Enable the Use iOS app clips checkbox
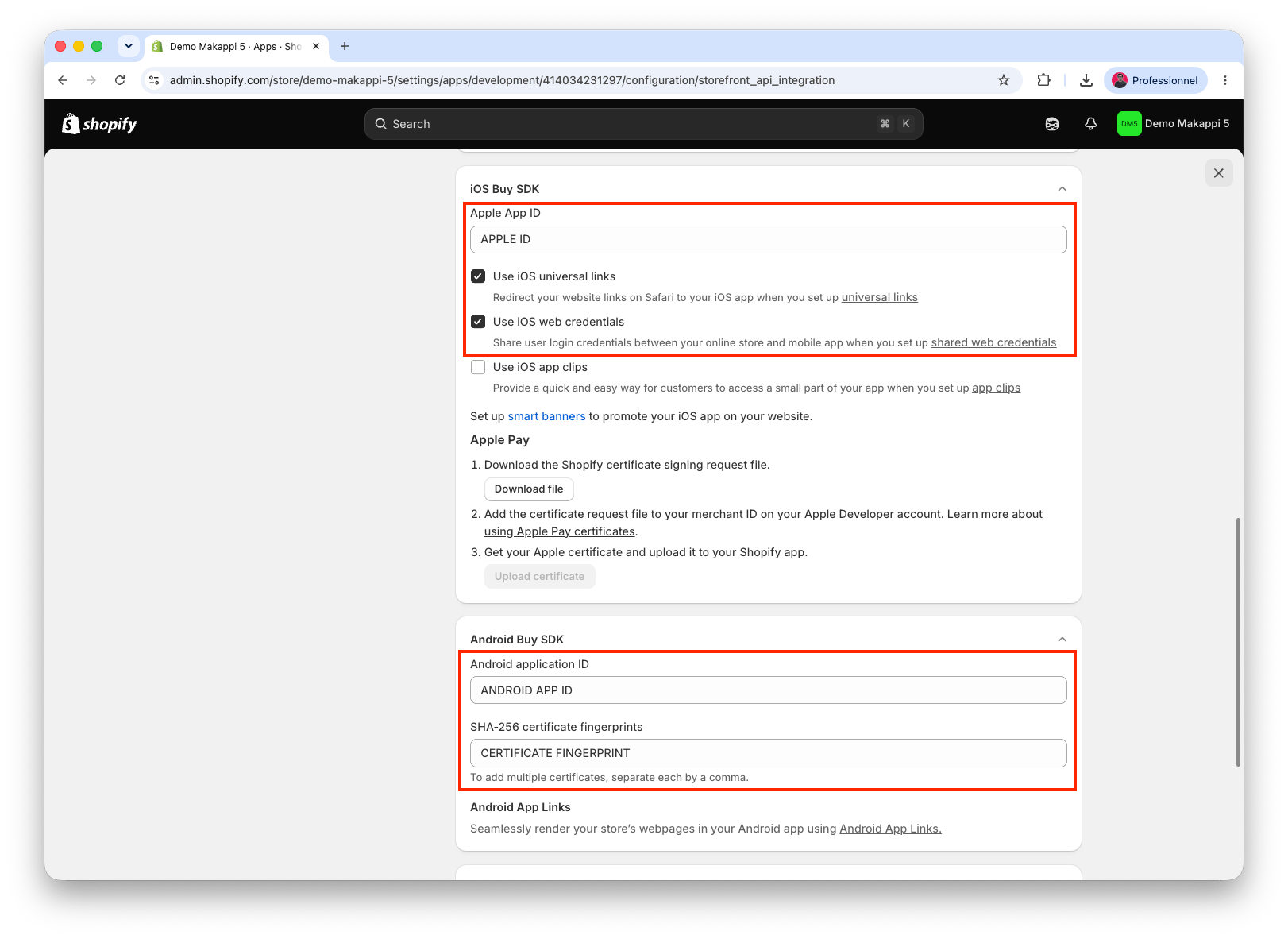This screenshot has width=1288, height=939. click(x=478, y=367)
